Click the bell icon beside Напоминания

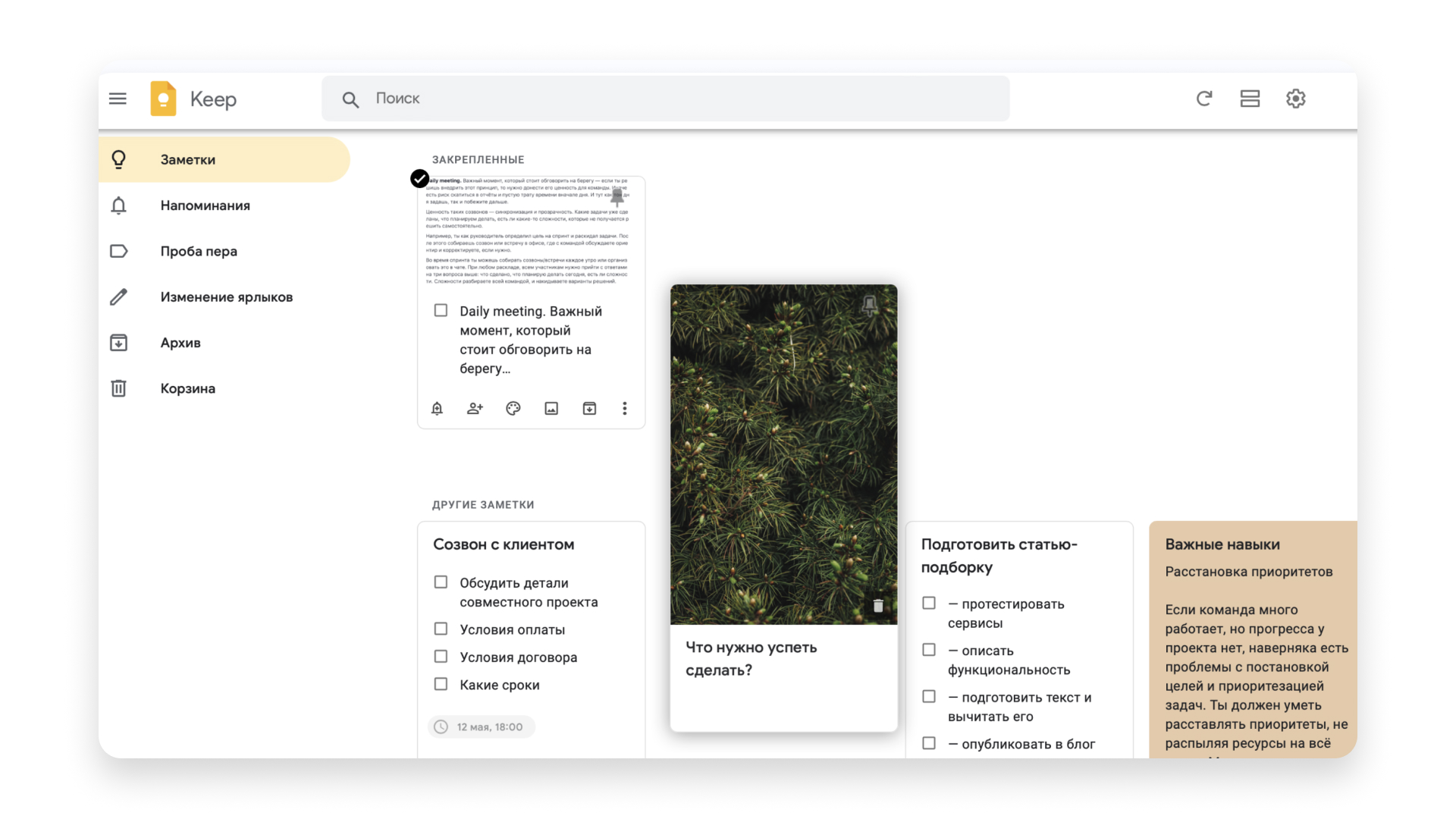(119, 206)
